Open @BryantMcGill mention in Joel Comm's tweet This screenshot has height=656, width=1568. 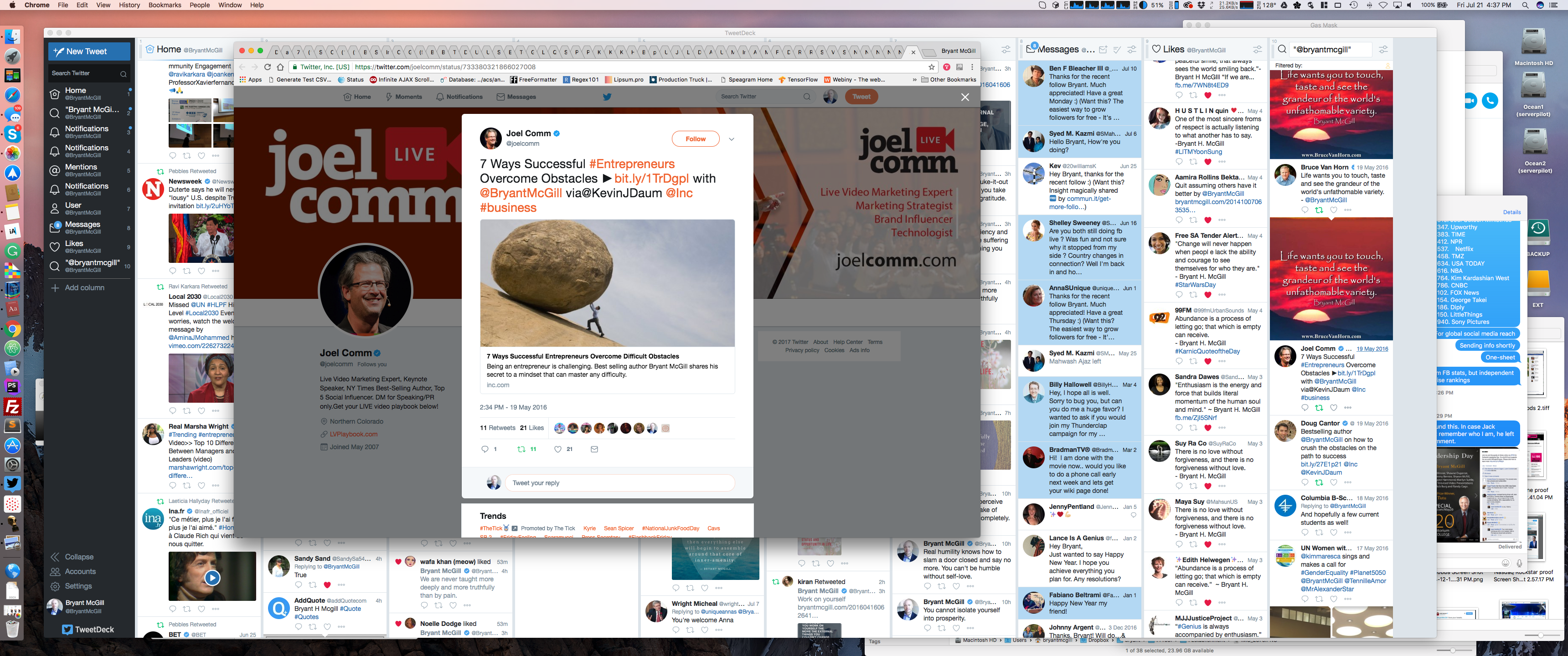point(521,194)
